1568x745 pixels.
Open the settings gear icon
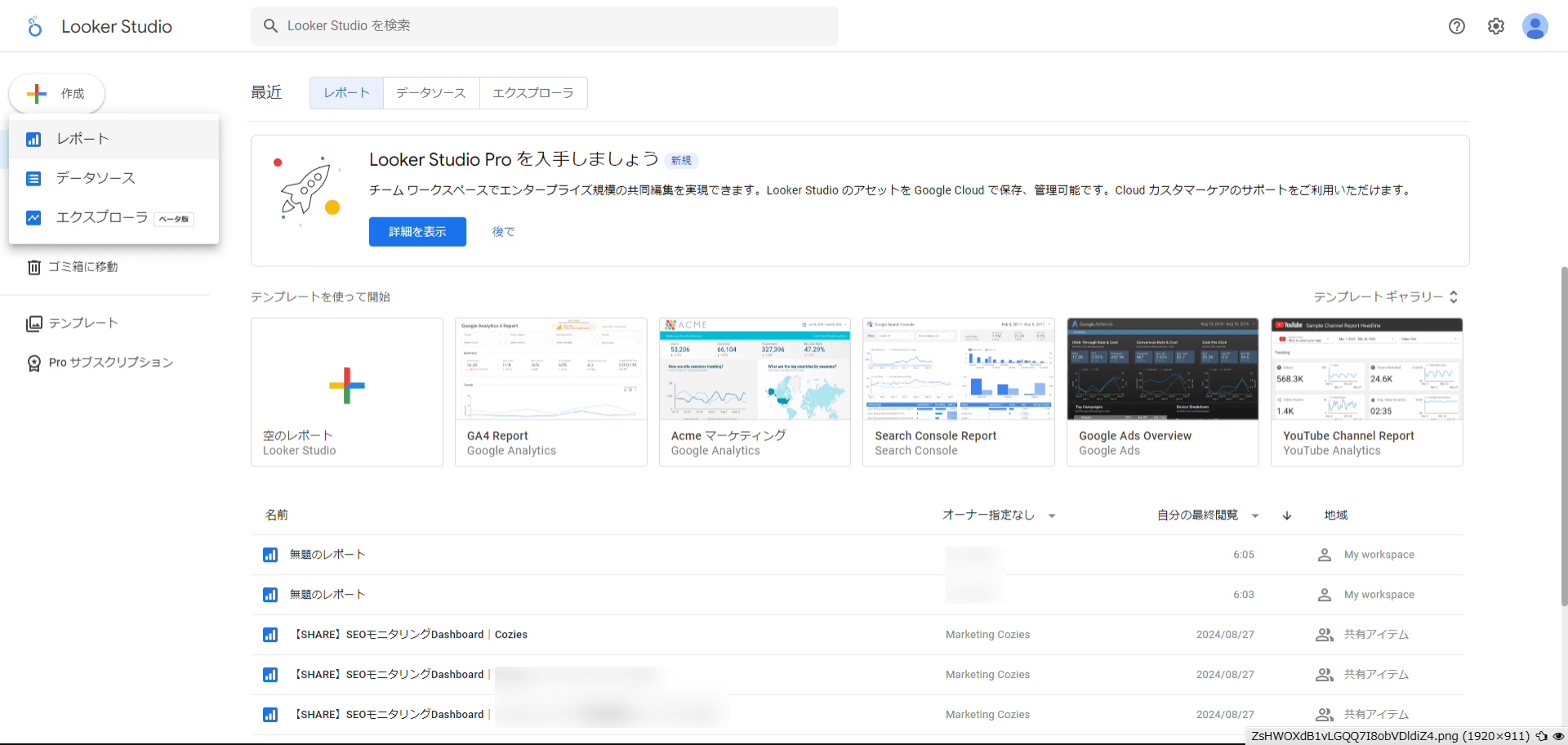click(x=1496, y=26)
